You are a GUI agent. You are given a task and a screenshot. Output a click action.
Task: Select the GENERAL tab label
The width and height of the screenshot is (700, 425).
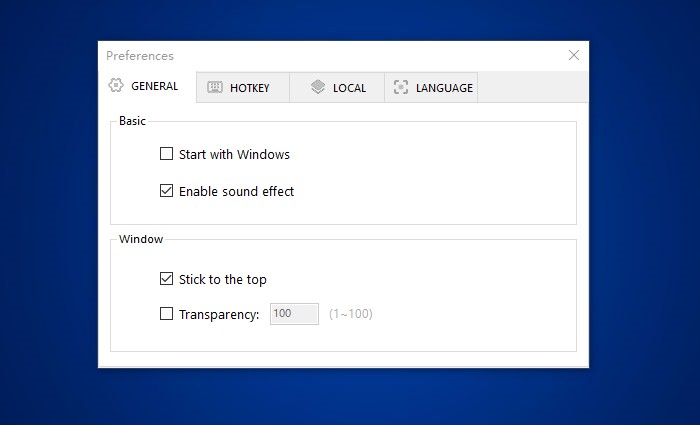[154, 86]
